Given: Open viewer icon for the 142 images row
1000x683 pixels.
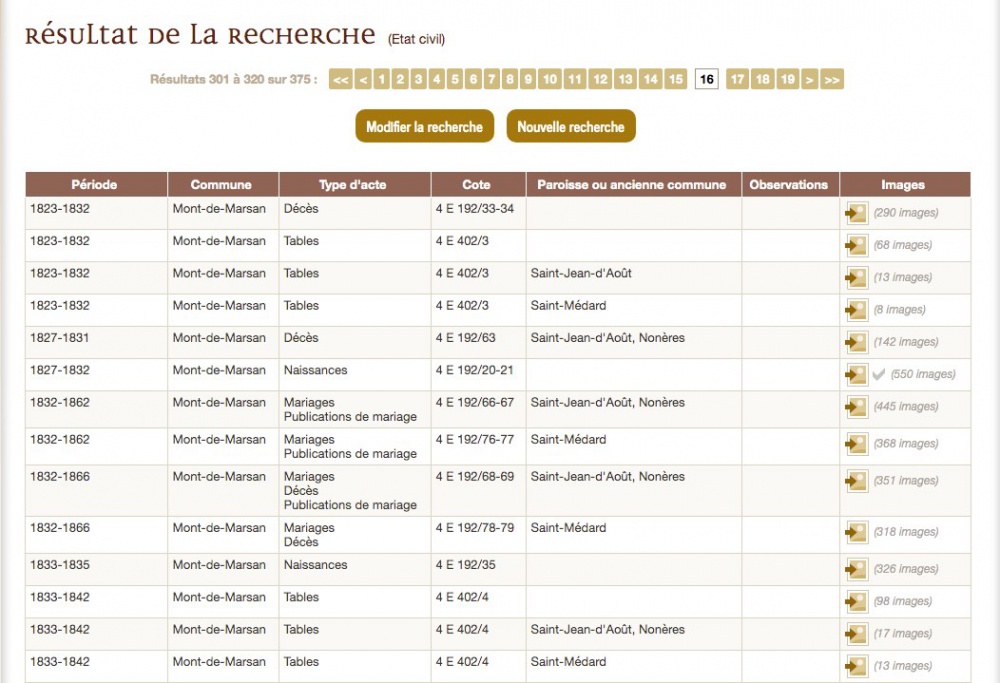Looking at the screenshot, I should [x=856, y=342].
